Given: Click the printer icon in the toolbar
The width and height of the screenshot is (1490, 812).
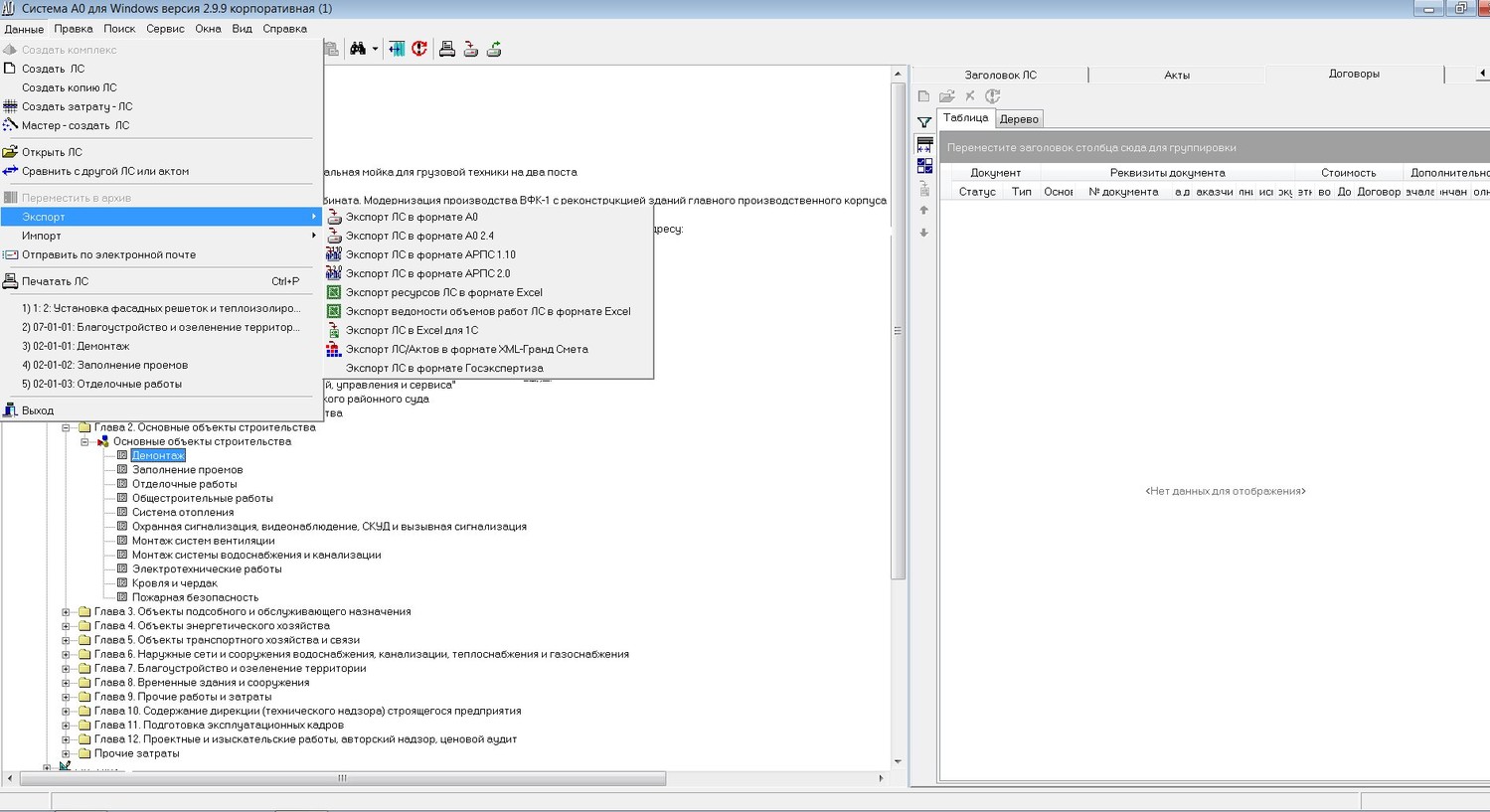Looking at the screenshot, I should tap(447, 49).
